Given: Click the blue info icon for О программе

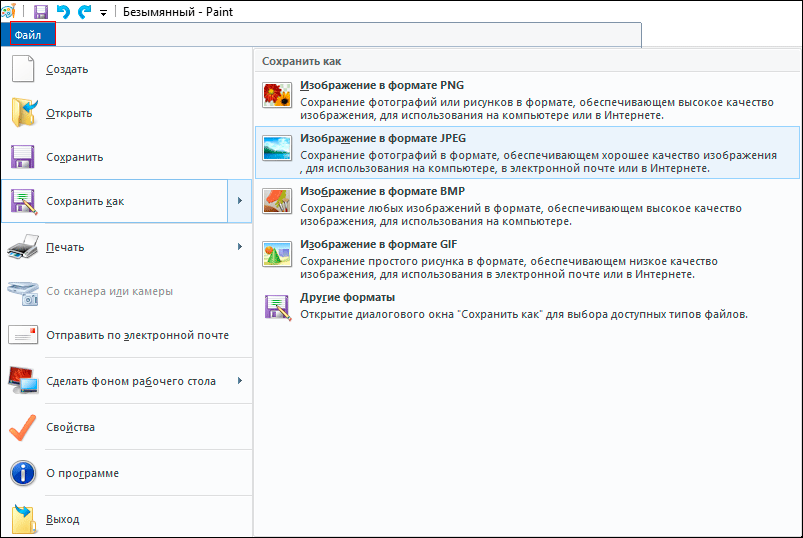Looking at the screenshot, I should point(23,473).
